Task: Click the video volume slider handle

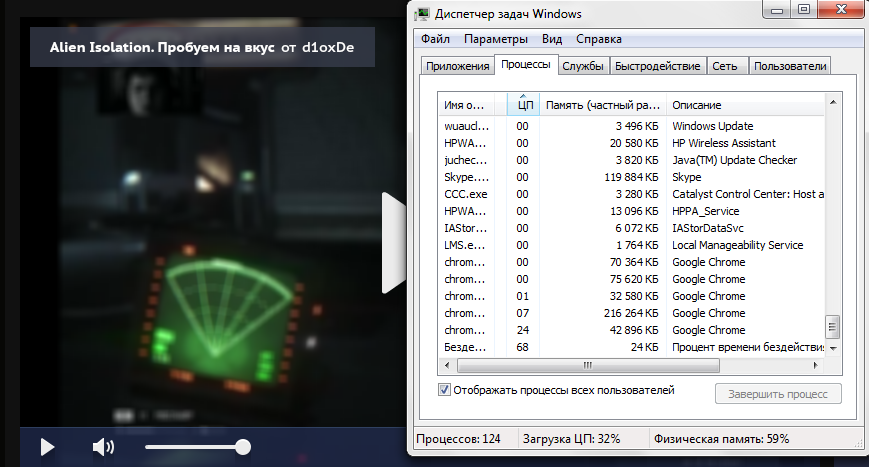Action: point(243,447)
